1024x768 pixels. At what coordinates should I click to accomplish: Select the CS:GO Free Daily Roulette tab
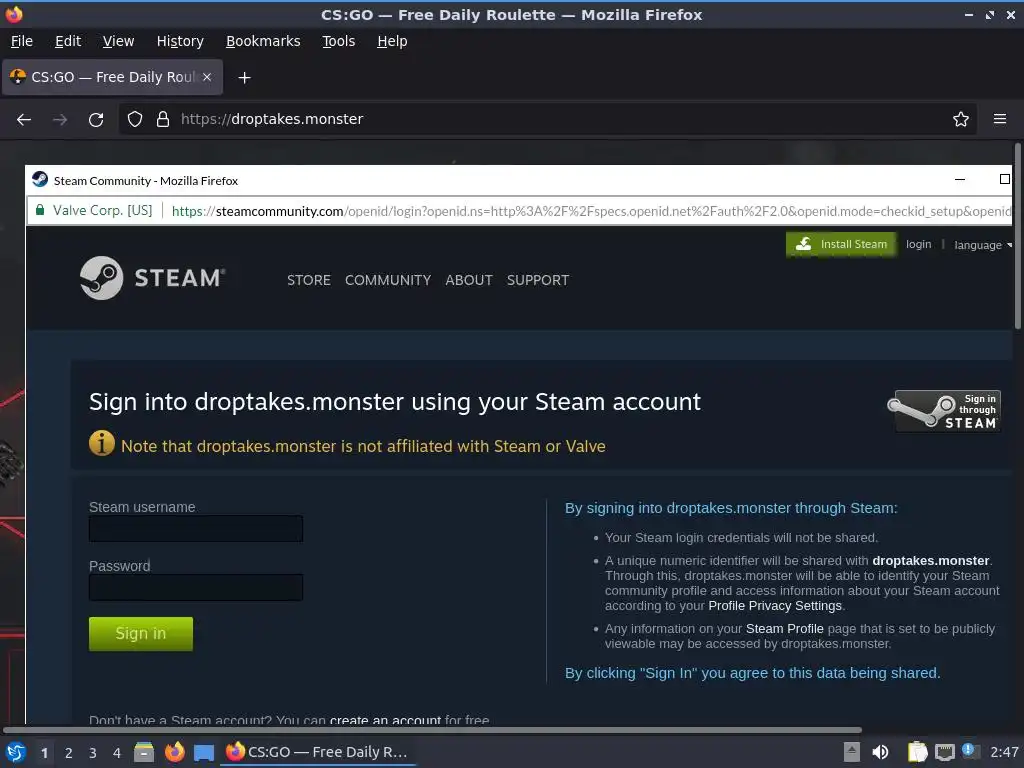click(112, 77)
